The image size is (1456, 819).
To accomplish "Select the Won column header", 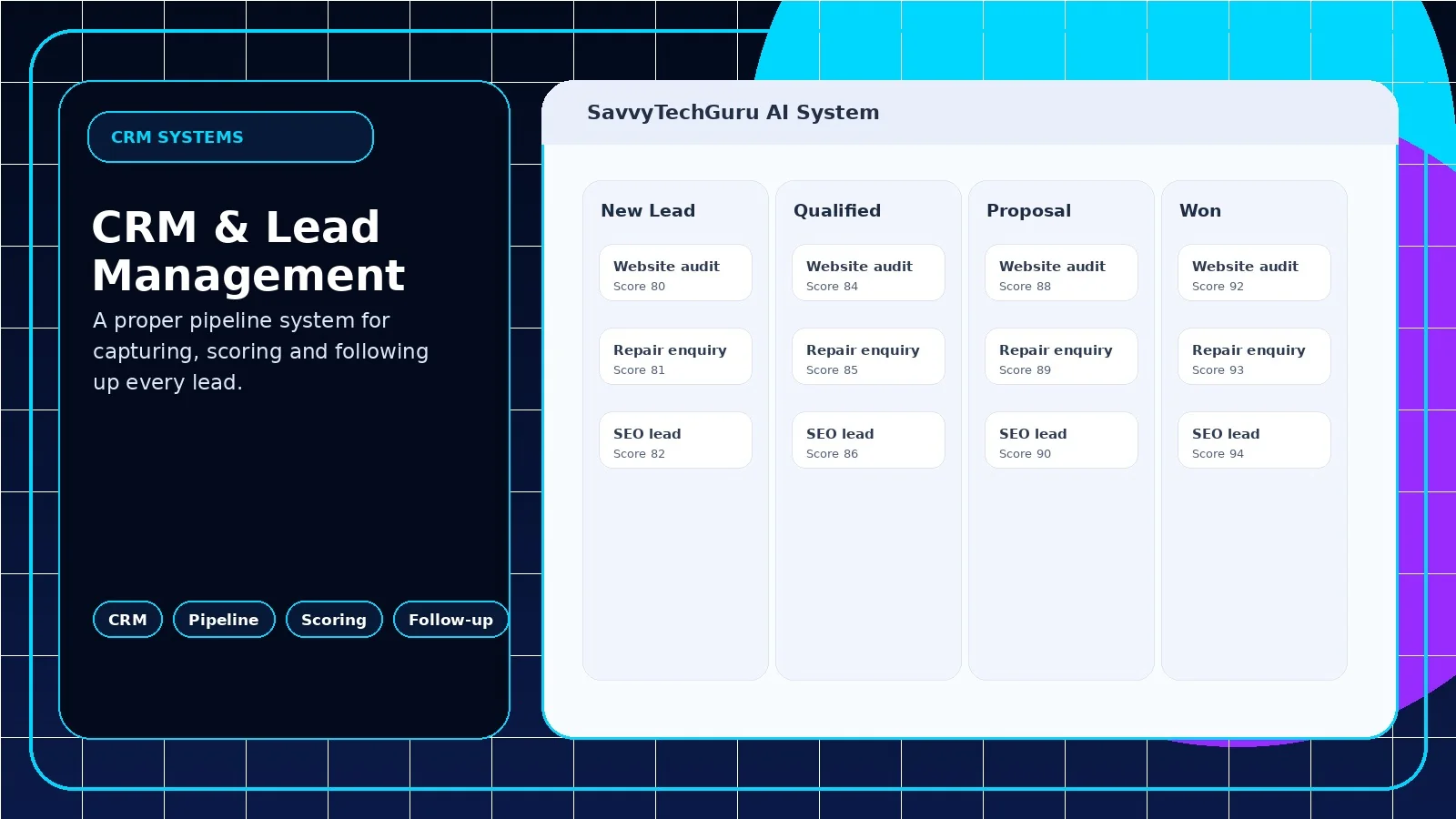I will [x=1200, y=210].
